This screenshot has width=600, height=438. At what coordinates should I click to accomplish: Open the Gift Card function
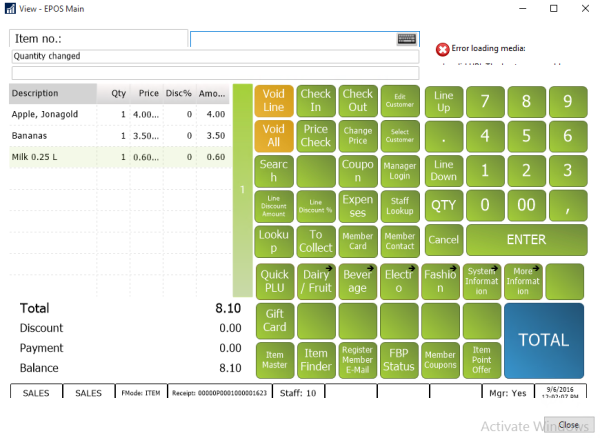[274, 321]
